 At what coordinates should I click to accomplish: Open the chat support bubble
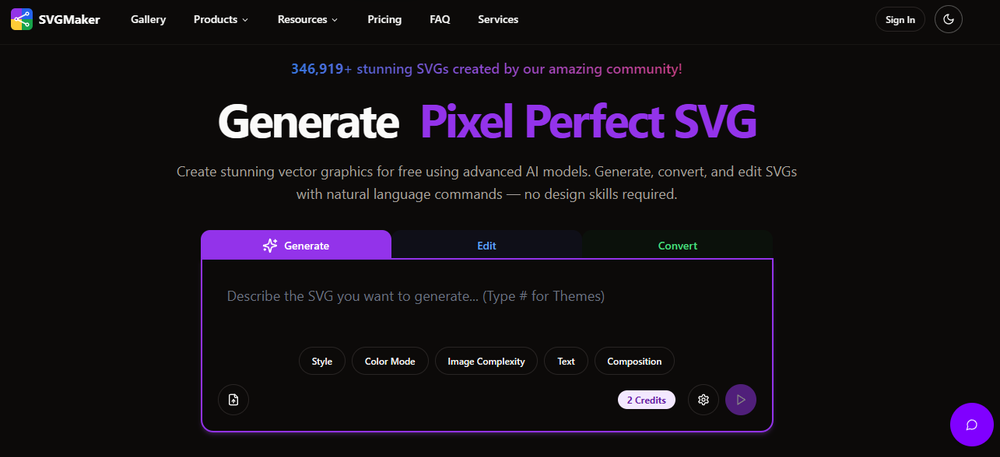tap(971, 425)
